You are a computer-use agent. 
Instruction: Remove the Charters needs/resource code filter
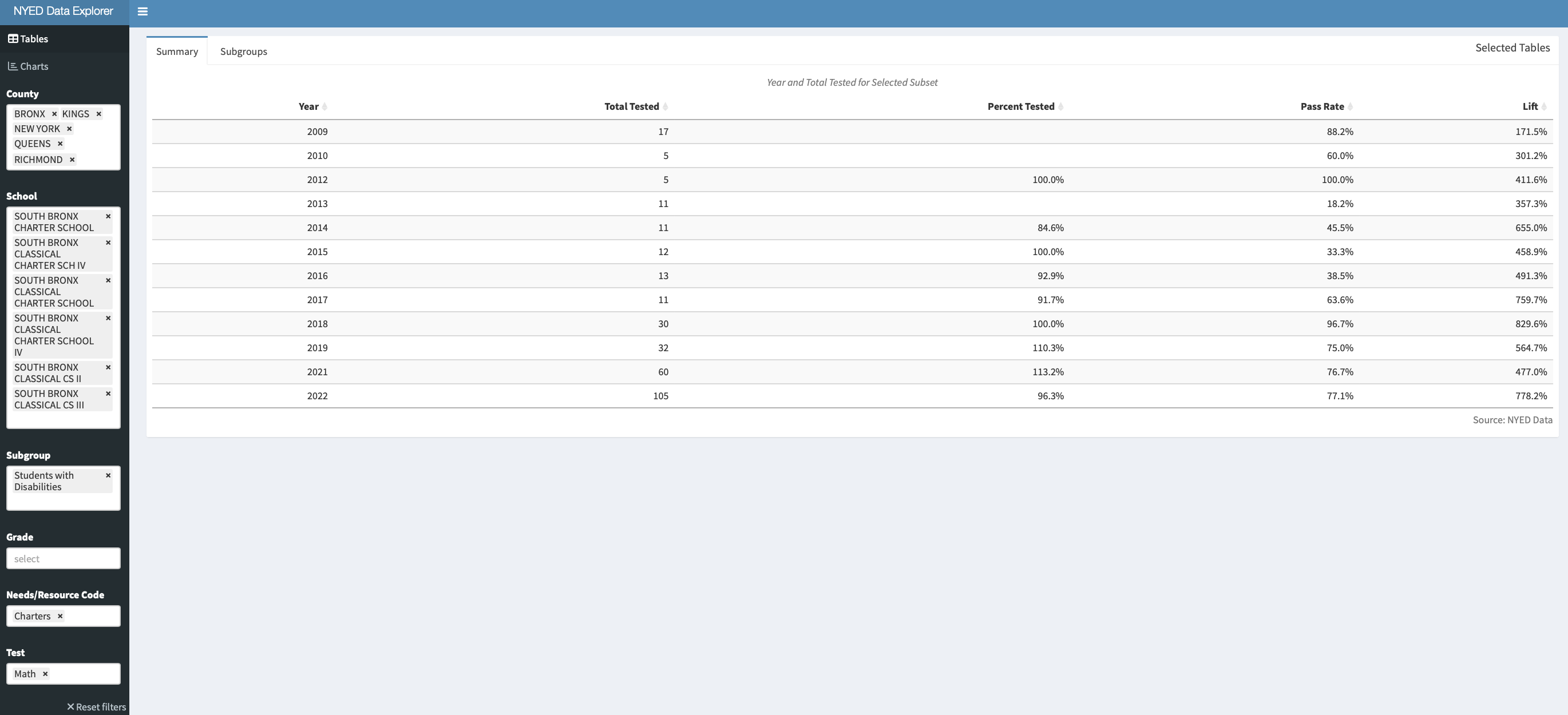point(60,616)
